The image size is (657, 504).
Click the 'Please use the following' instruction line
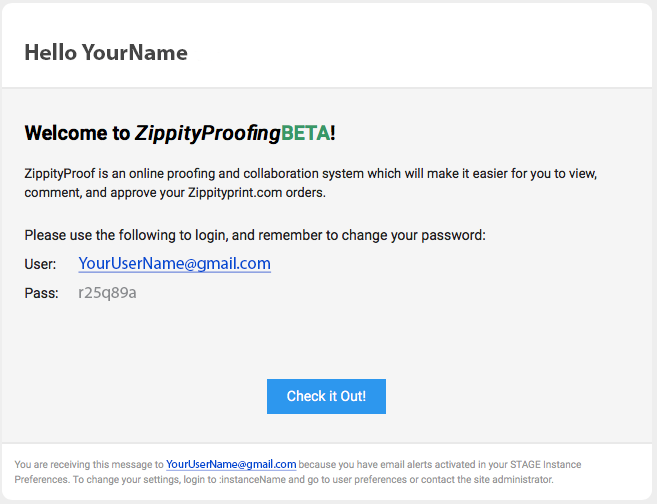(255, 235)
